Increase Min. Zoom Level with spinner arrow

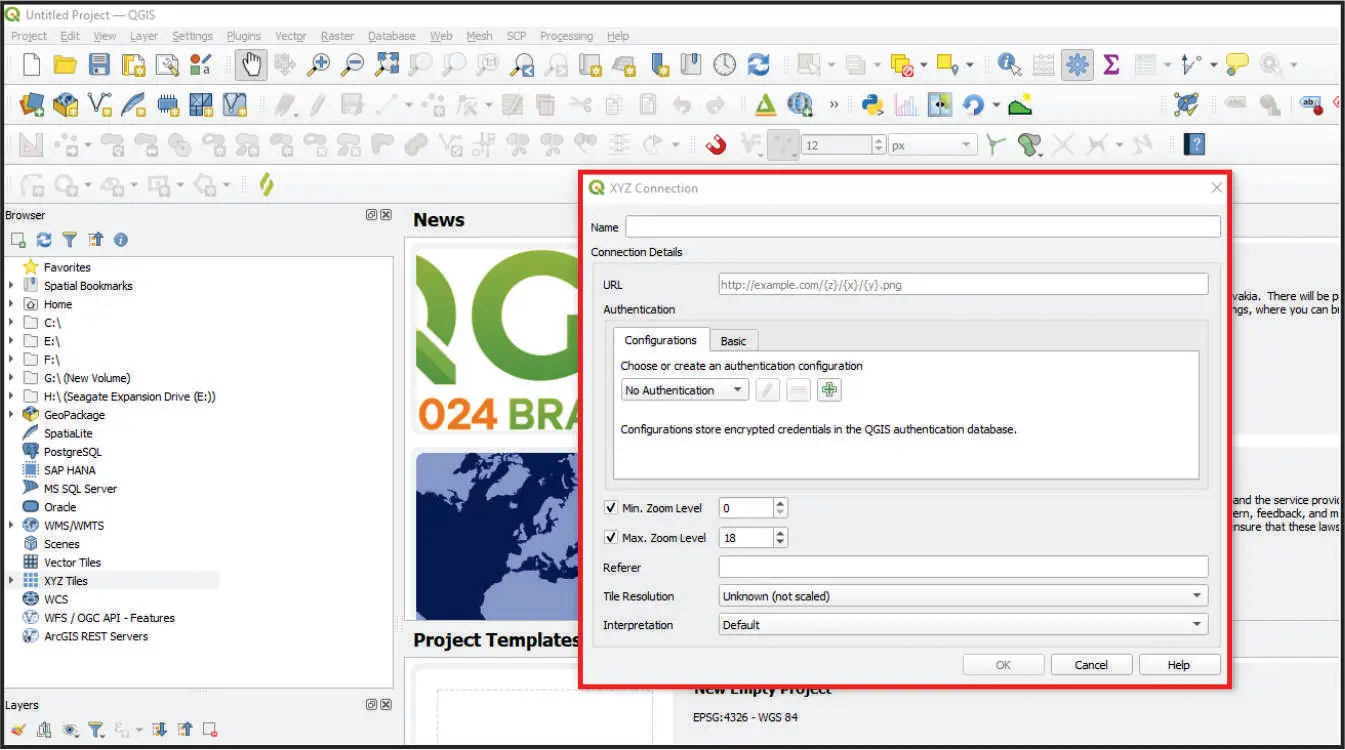coord(781,503)
